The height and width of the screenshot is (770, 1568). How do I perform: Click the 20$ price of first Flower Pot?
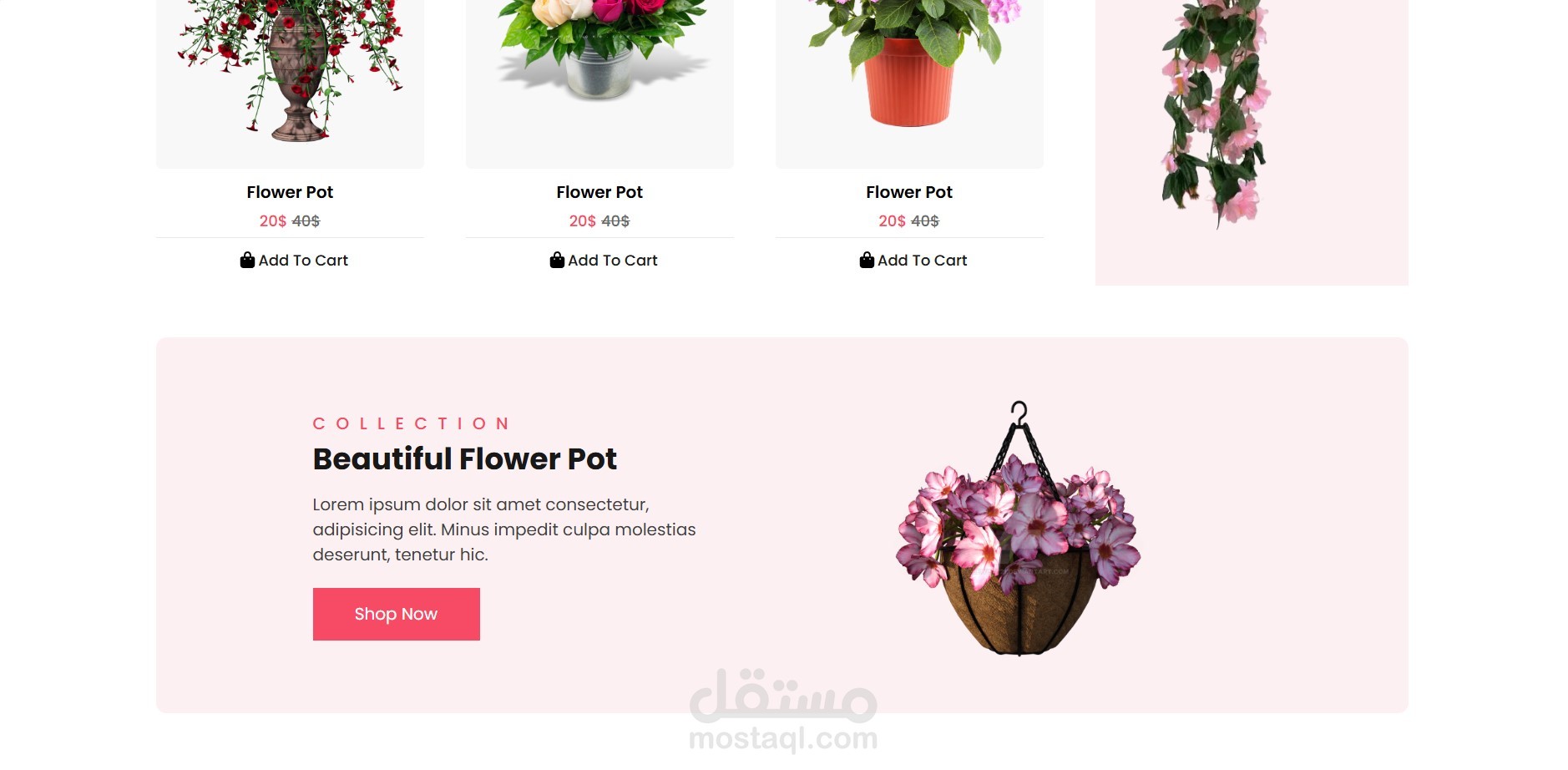[273, 221]
